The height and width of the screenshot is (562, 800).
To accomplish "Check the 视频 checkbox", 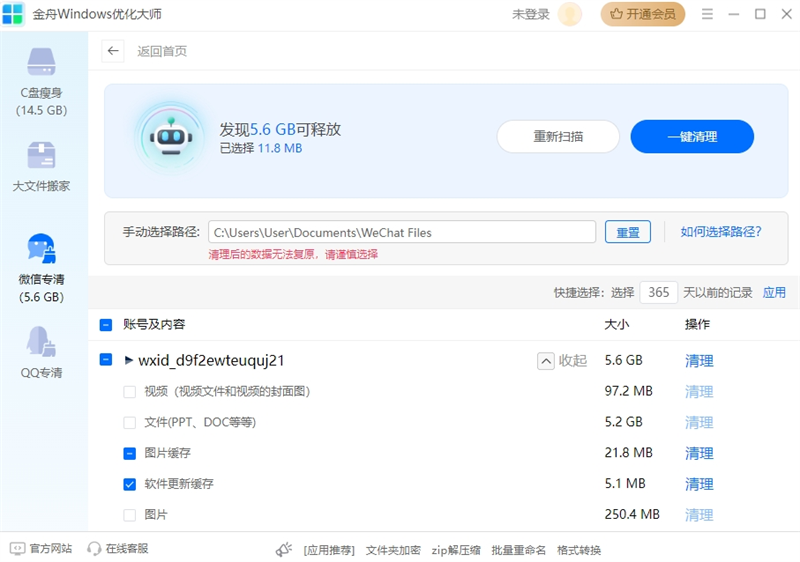I will tap(130, 392).
